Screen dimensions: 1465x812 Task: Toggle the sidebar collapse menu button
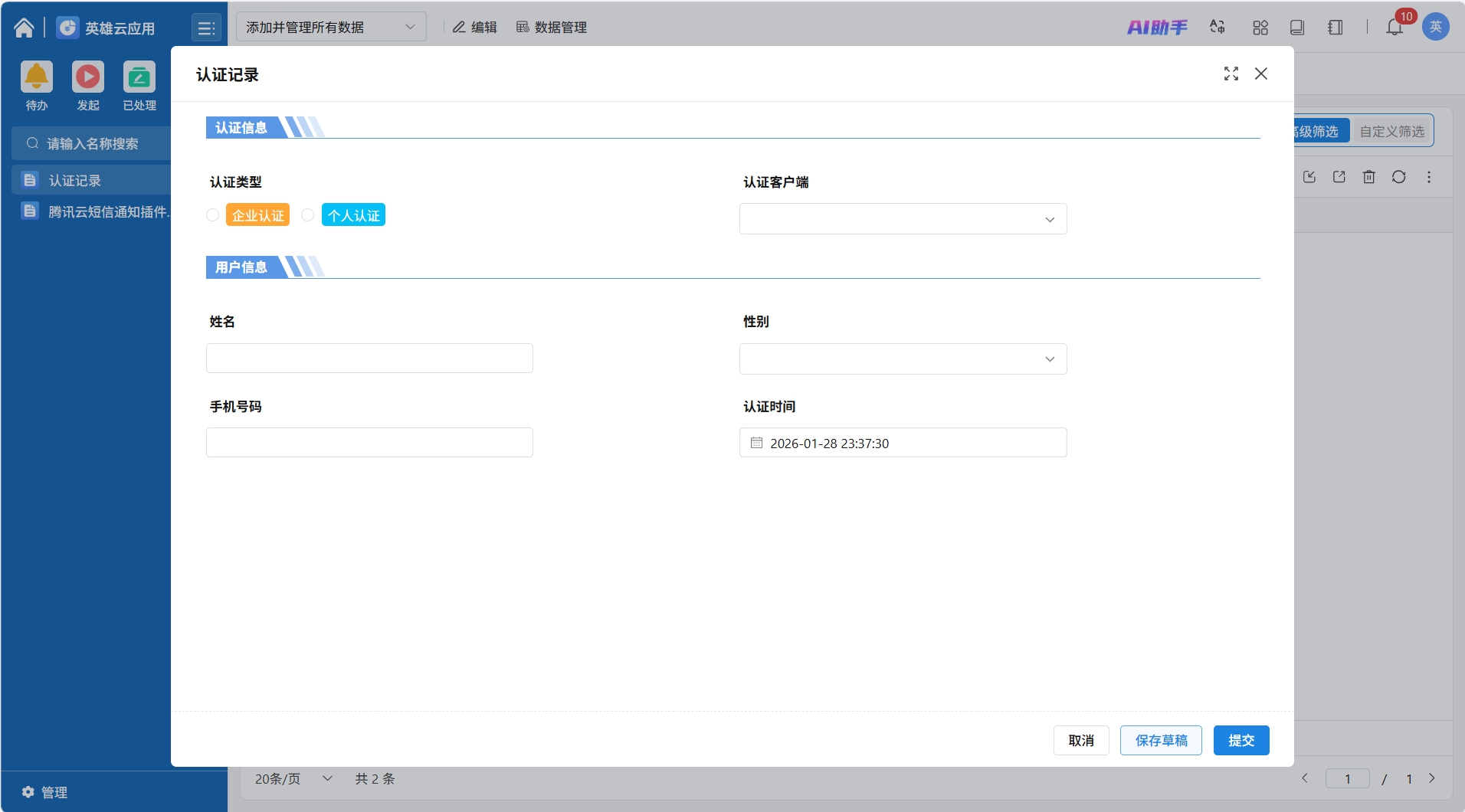coord(206,28)
